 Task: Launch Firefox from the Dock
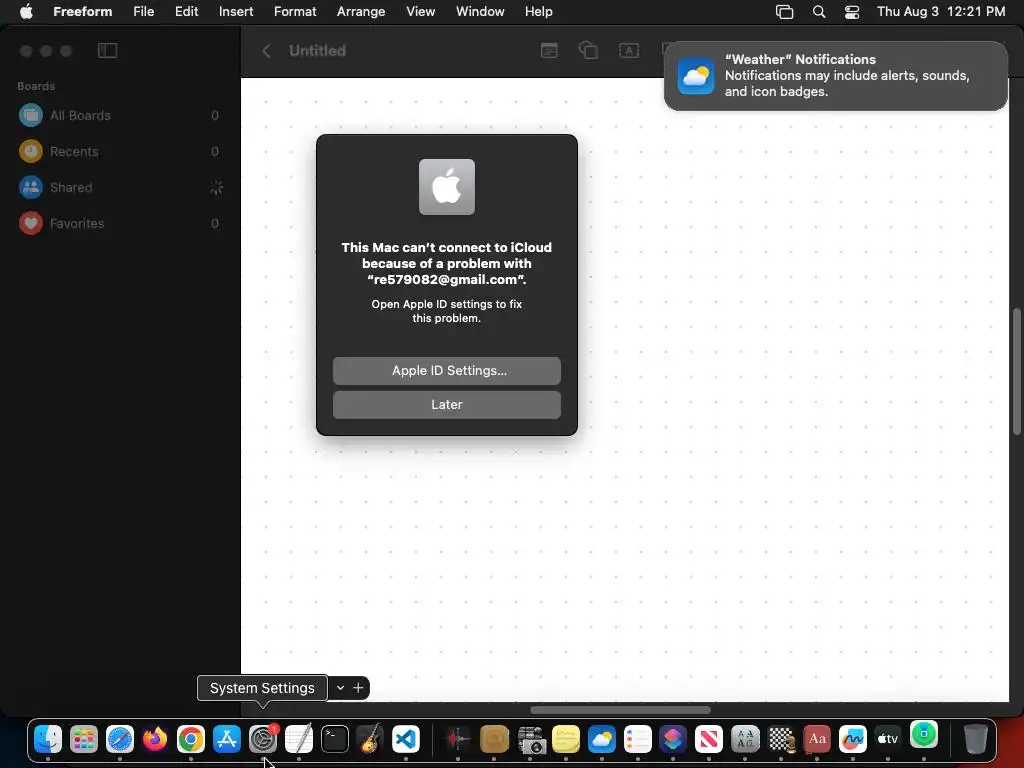pos(155,739)
